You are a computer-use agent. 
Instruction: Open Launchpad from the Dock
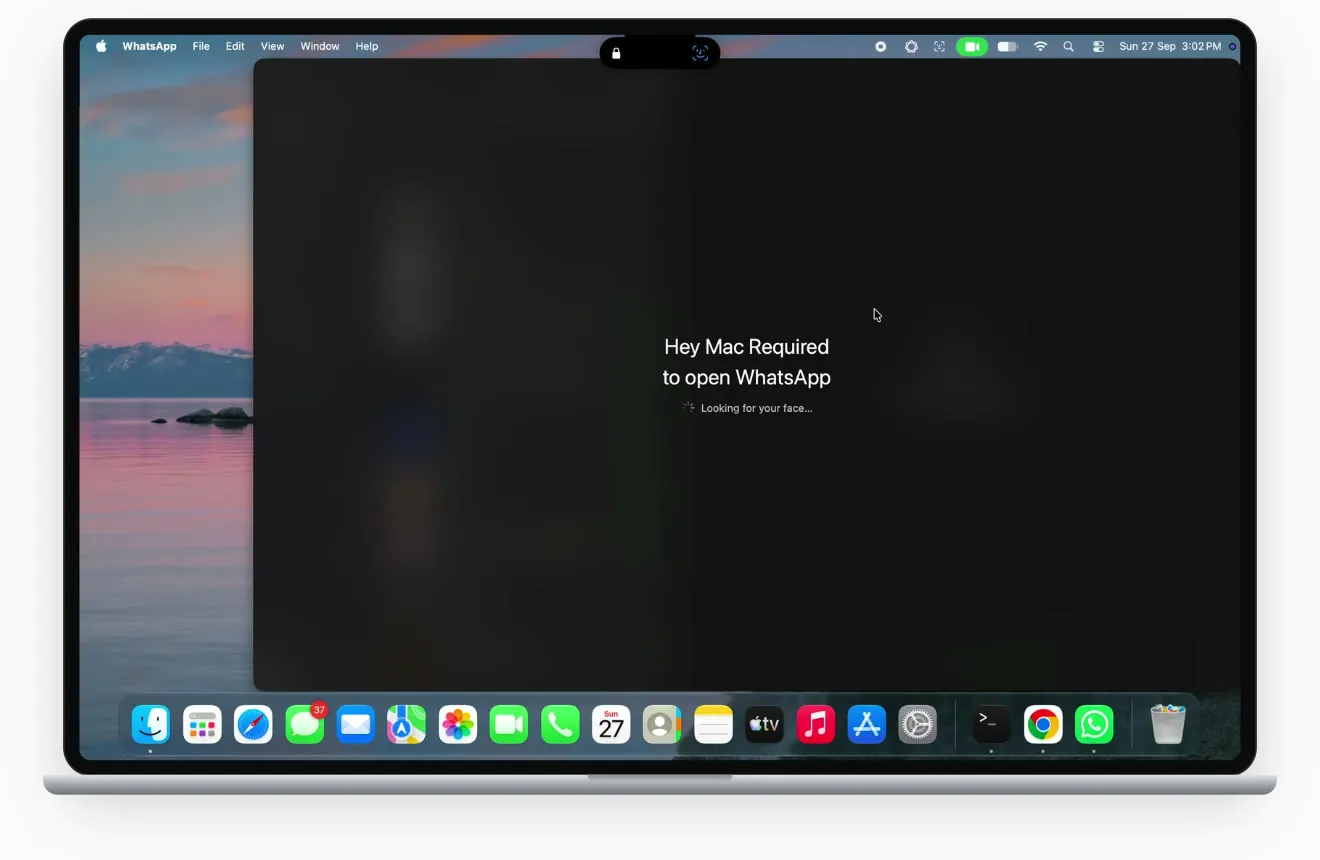click(x=202, y=725)
